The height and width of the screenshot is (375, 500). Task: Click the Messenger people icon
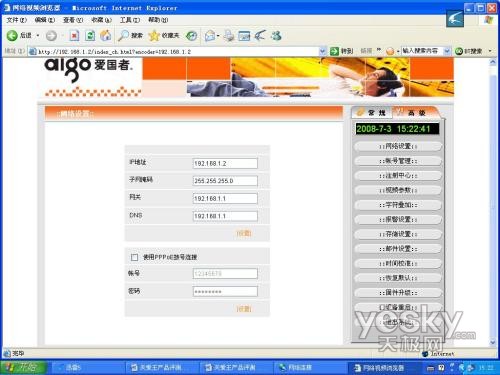point(276,35)
